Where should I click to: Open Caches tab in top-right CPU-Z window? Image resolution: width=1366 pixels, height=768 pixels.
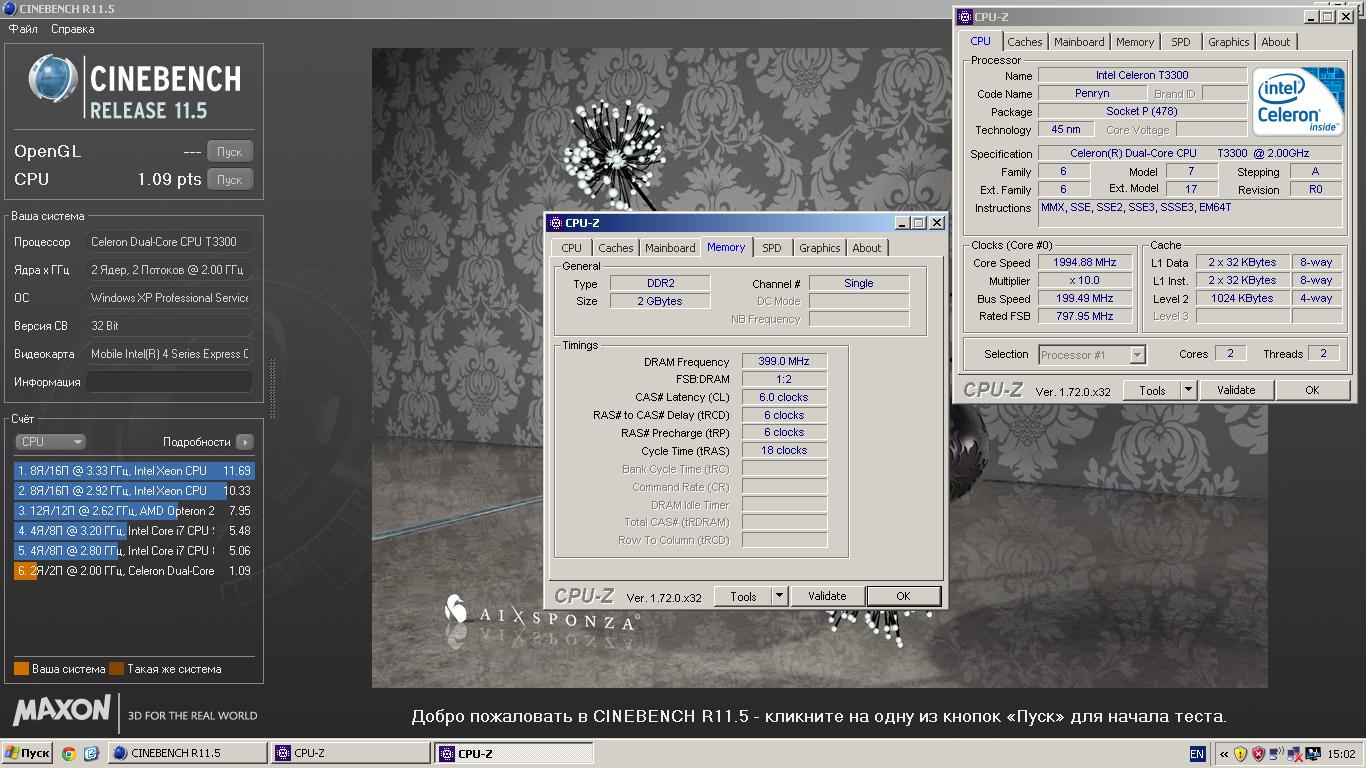click(1025, 42)
